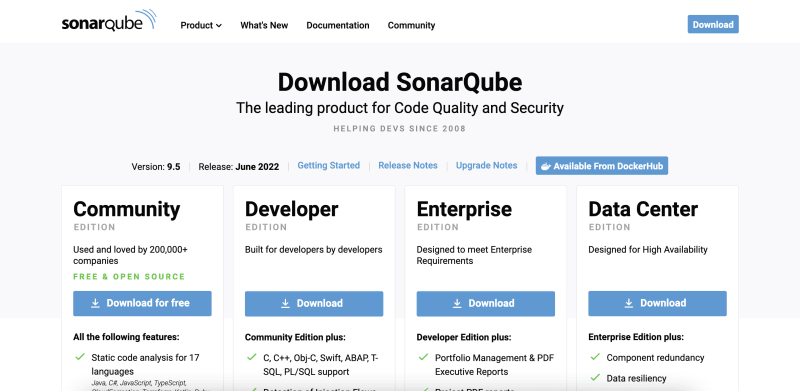Open the Product dropdown menu
Screen dimensions: 800x391
(x=201, y=25)
